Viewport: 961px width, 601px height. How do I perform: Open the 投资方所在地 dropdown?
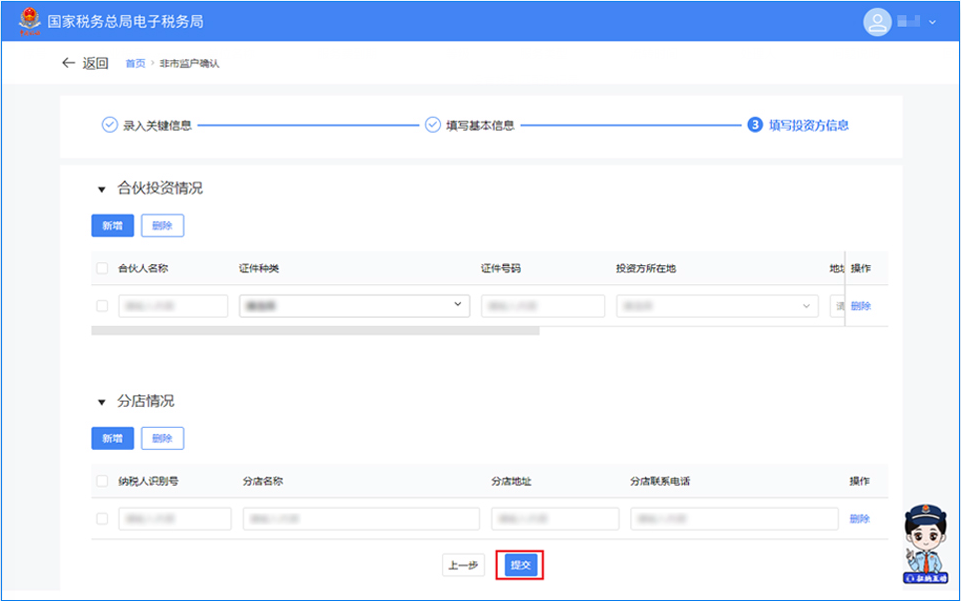coord(717,306)
